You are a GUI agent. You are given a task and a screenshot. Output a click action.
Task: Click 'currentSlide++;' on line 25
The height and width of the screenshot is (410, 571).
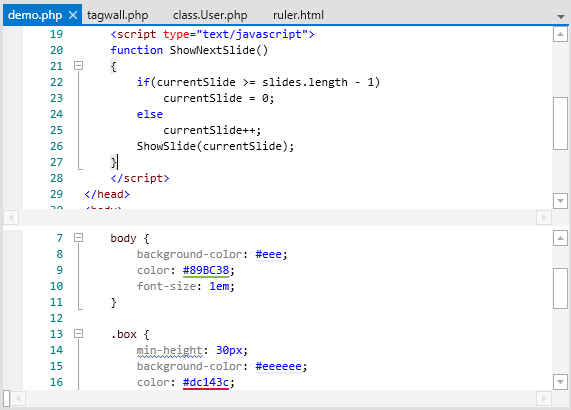[x=212, y=130]
